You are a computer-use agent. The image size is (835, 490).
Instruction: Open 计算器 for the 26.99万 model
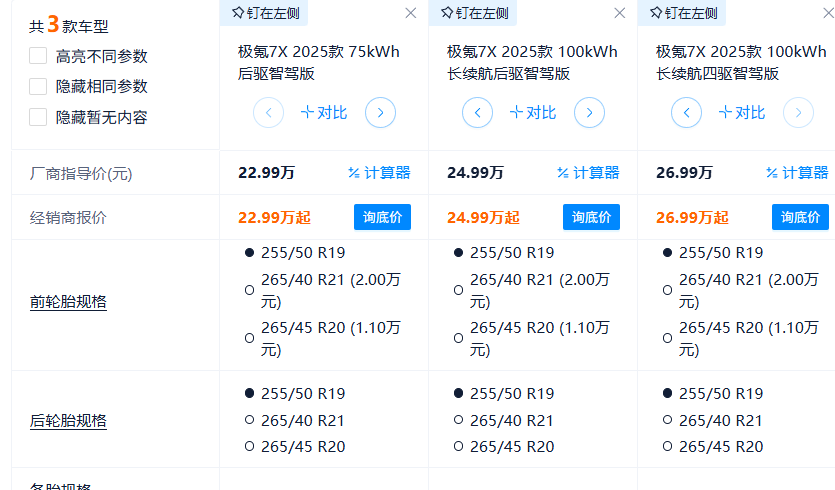[x=797, y=173]
